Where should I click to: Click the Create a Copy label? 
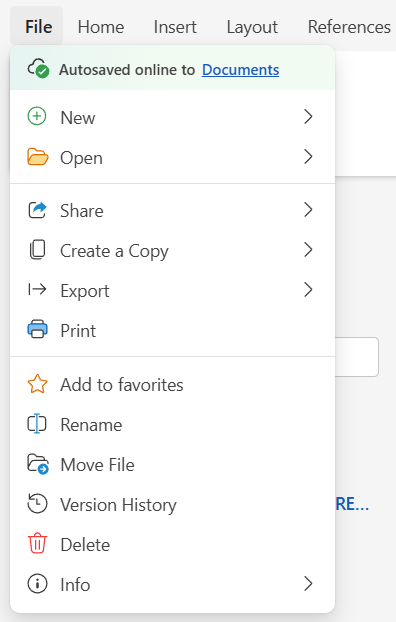pyautogui.click(x=114, y=251)
